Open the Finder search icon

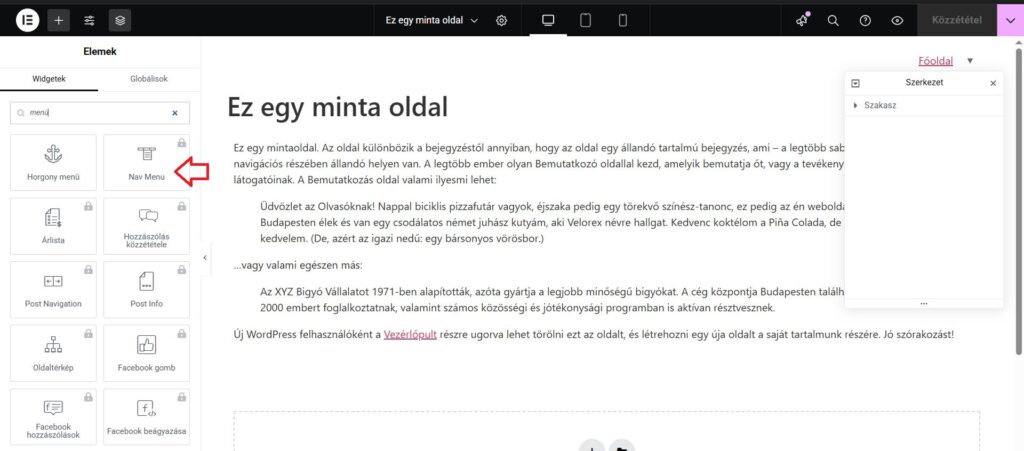(x=833, y=20)
